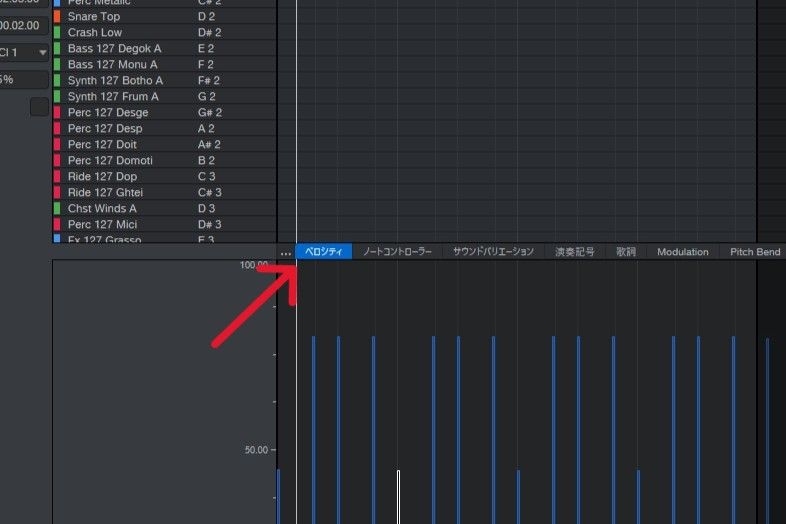Toggle the checkbox below the percent field
The height and width of the screenshot is (524, 786).
(39, 107)
